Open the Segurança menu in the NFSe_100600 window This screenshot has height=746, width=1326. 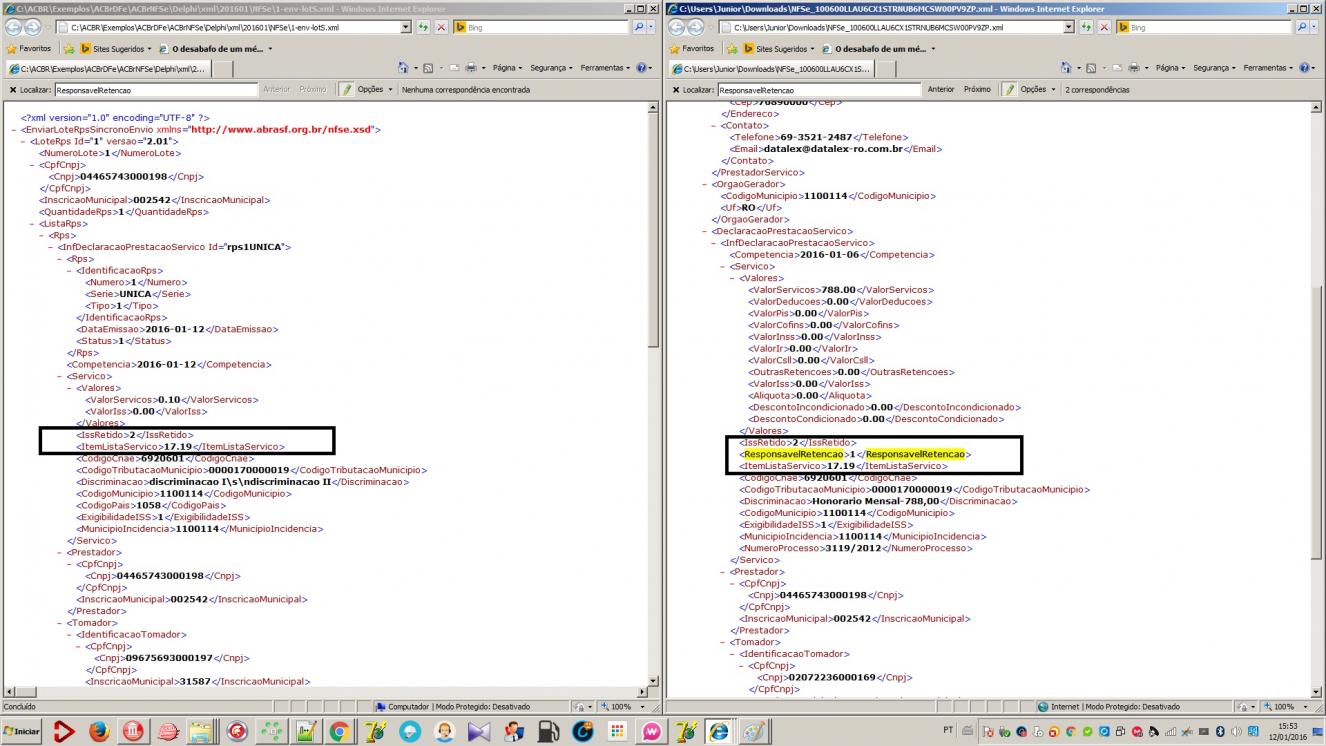point(1212,68)
